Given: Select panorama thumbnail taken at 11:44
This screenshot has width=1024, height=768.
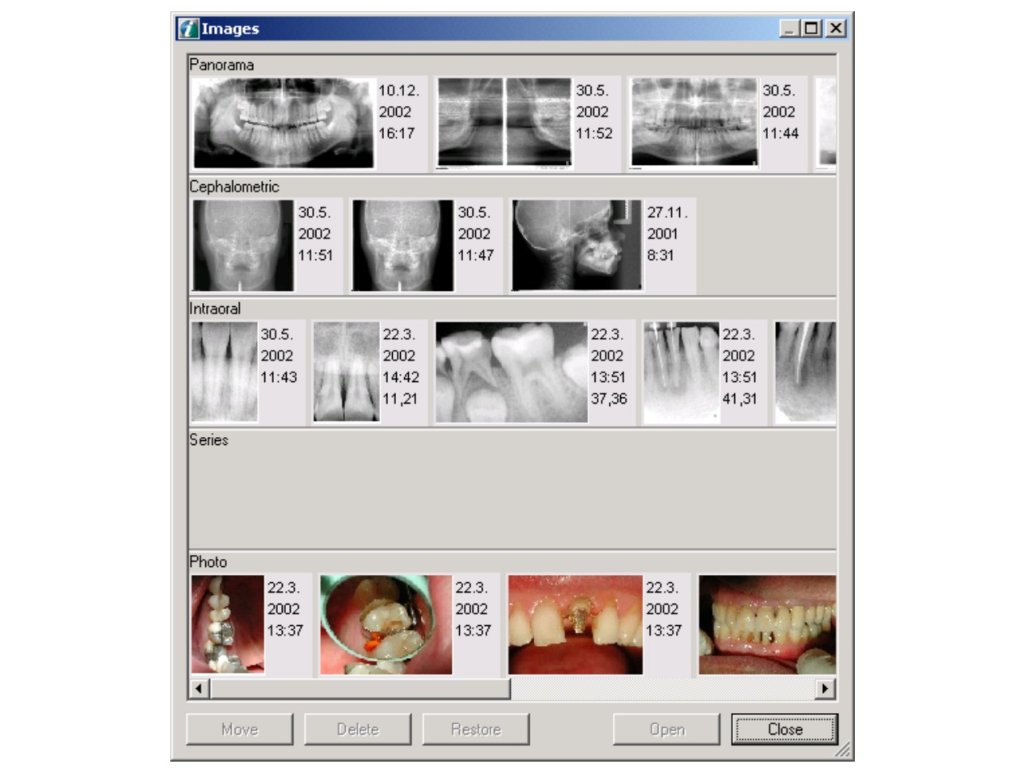Looking at the screenshot, I should click(694, 123).
